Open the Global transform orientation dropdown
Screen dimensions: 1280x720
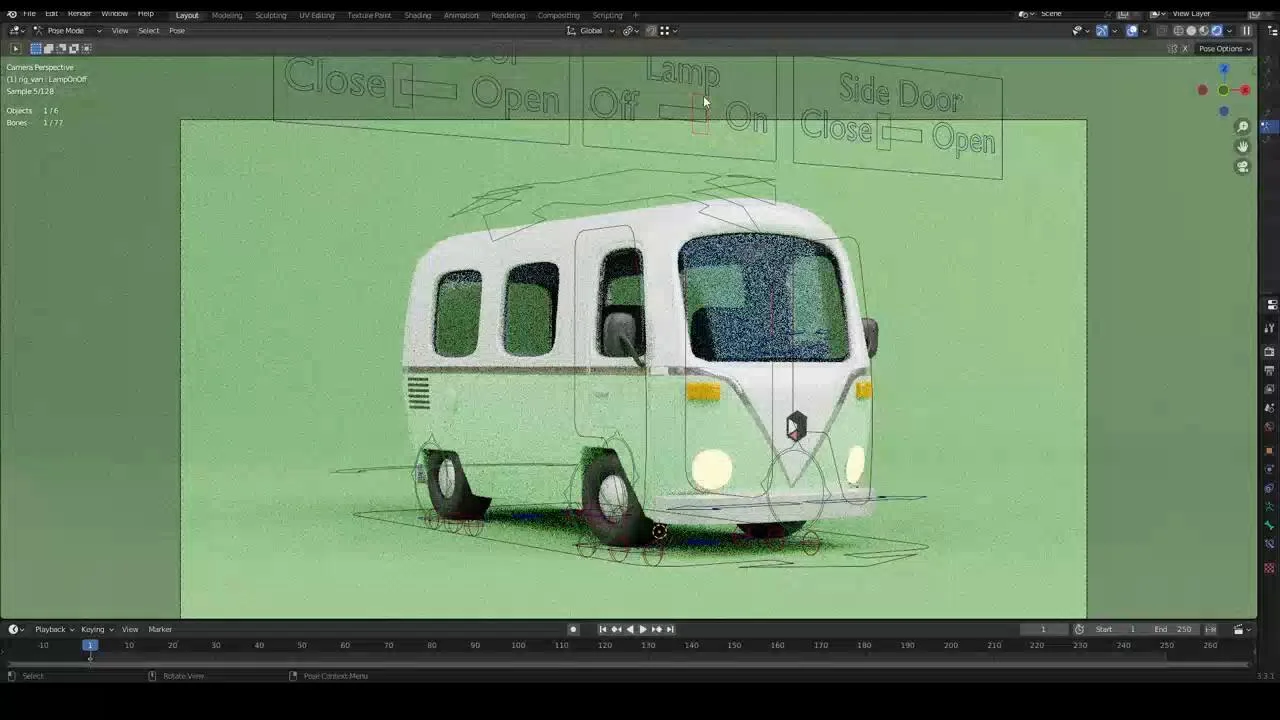[590, 31]
